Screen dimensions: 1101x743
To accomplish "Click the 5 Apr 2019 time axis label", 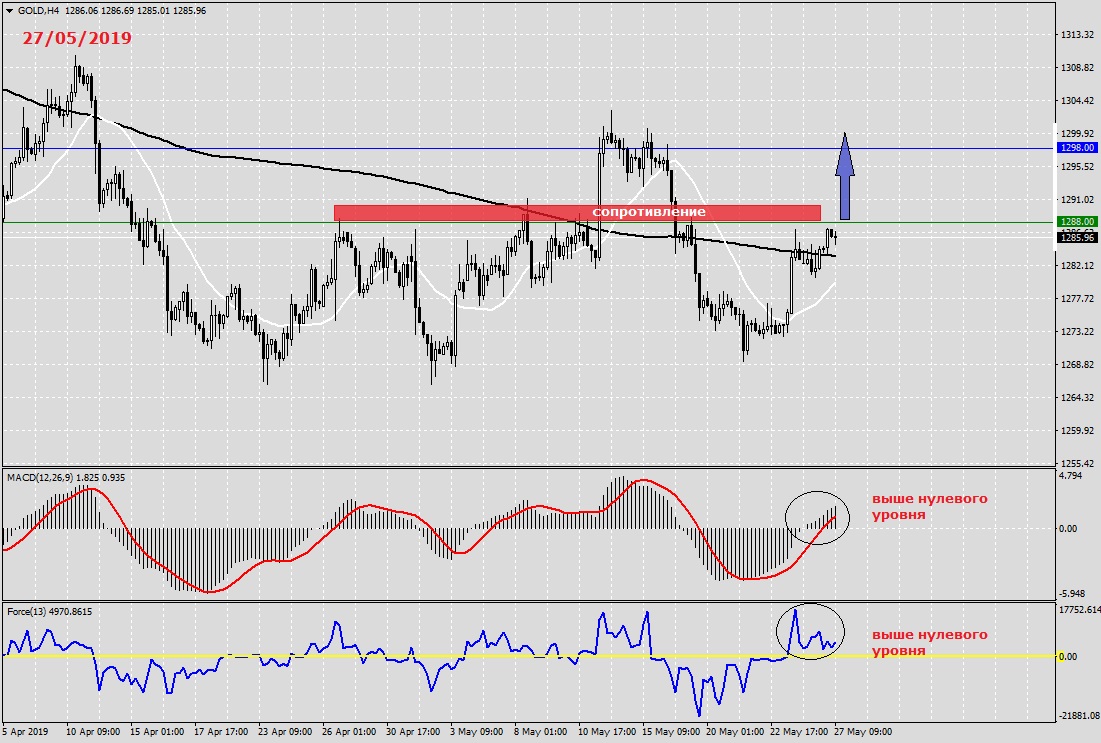I will tap(26, 732).
